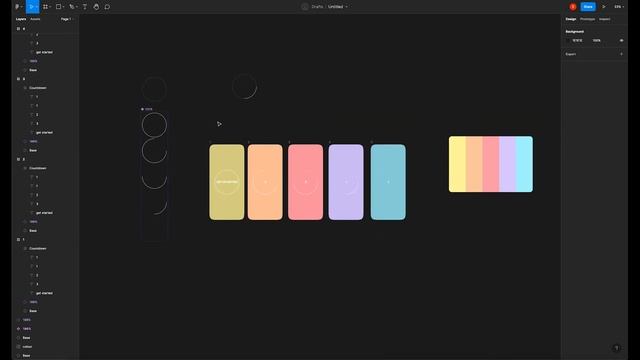This screenshot has height=360, width=640.
Task: Select the pink card frame on canvas
Action: 305,182
